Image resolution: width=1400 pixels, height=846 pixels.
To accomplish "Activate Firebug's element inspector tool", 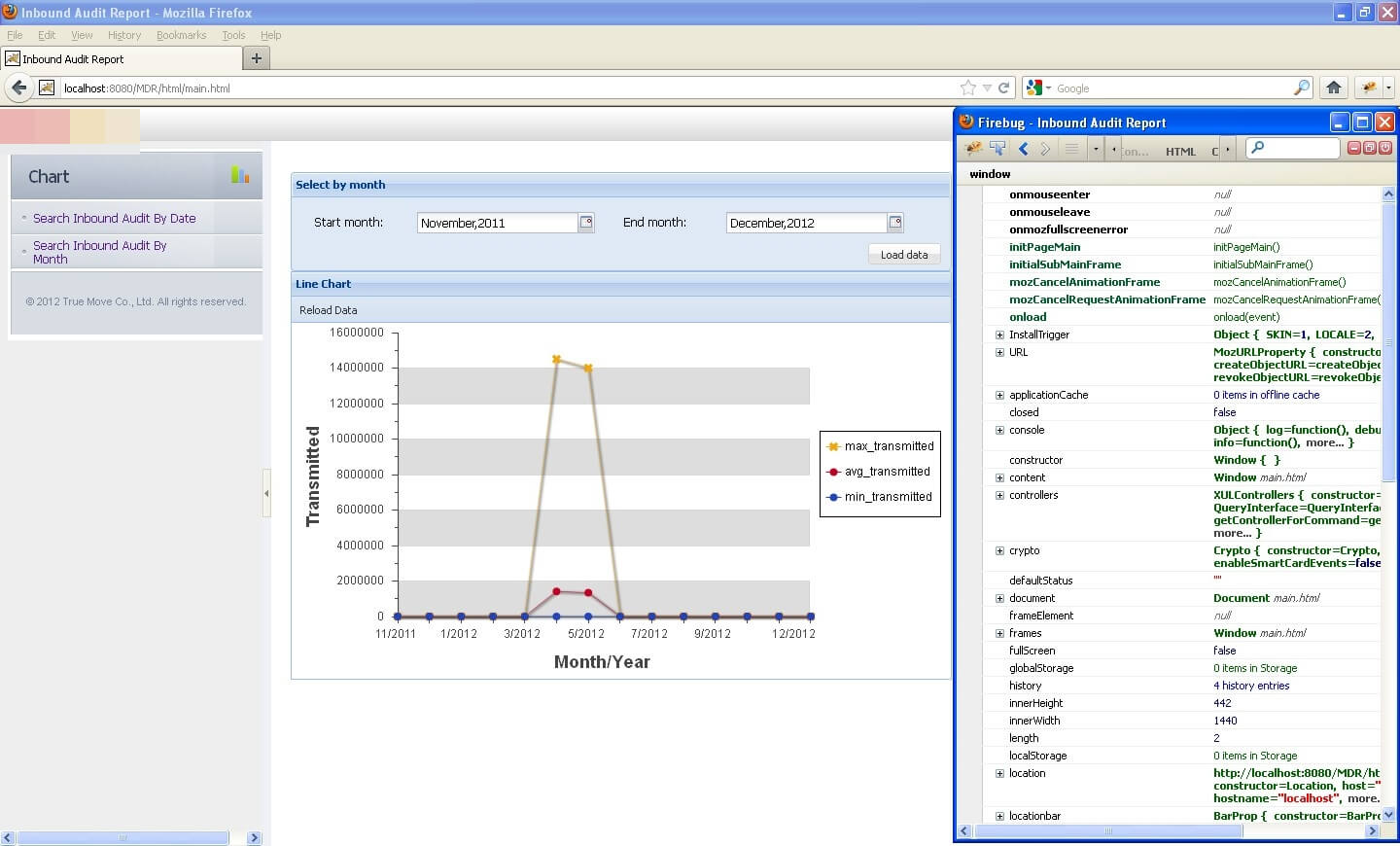I will tap(997, 149).
